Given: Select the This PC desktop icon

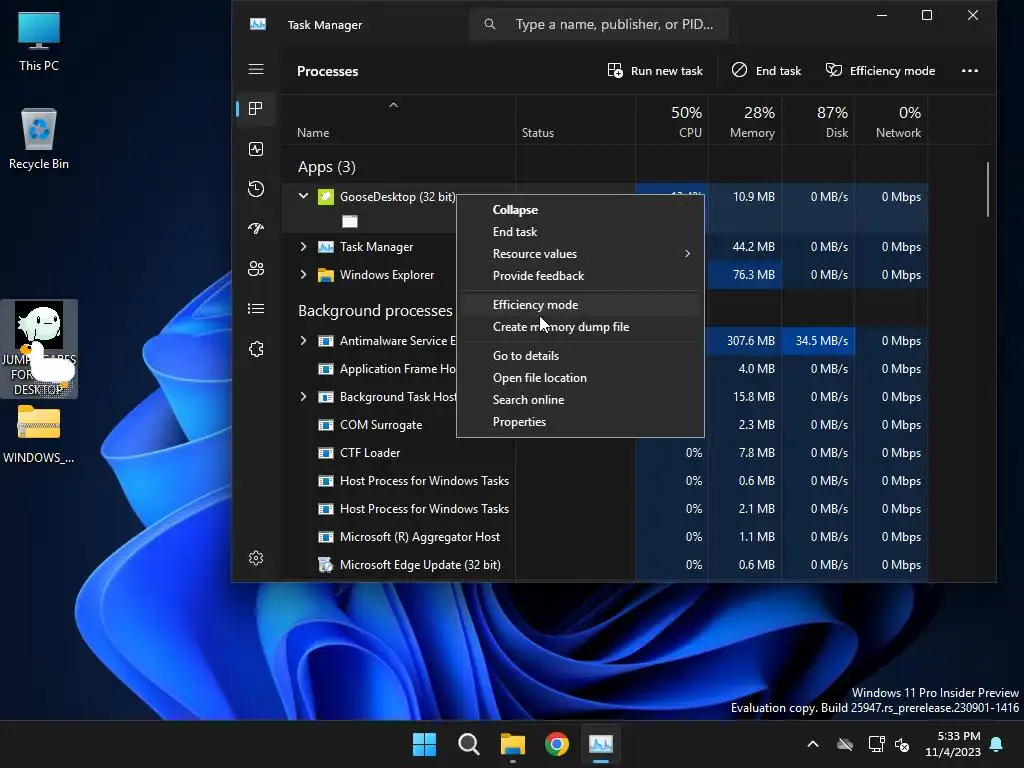Looking at the screenshot, I should point(39,41).
